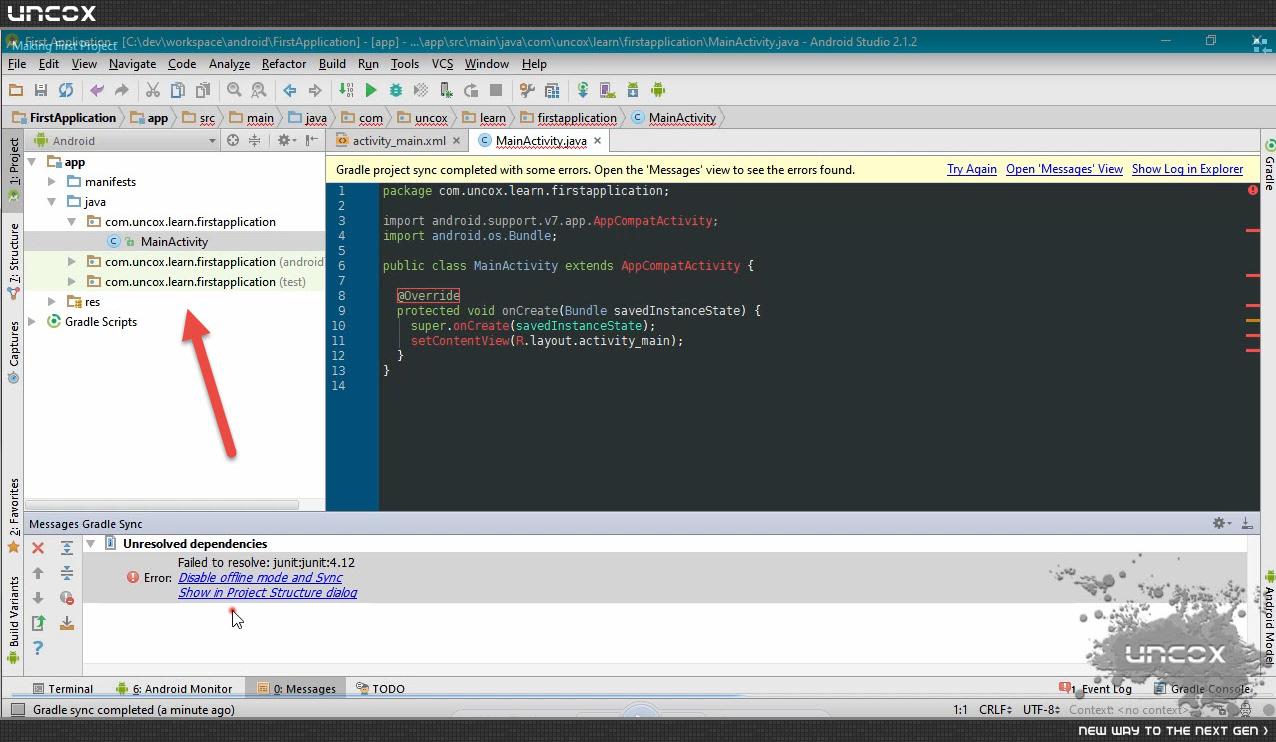Expand Gradle Scripts node
Screen dimensions: 1276x742
point(32,322)
